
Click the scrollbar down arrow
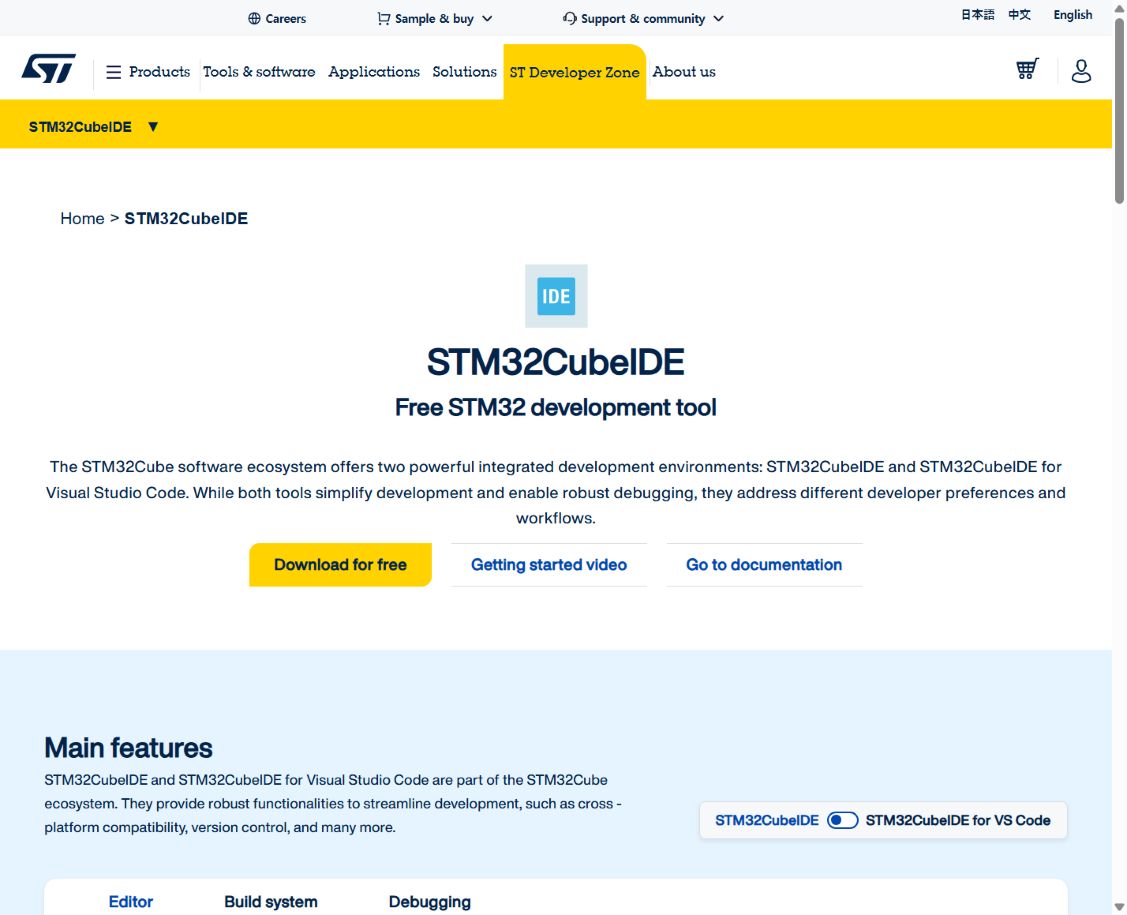(x=1119, y=906)
